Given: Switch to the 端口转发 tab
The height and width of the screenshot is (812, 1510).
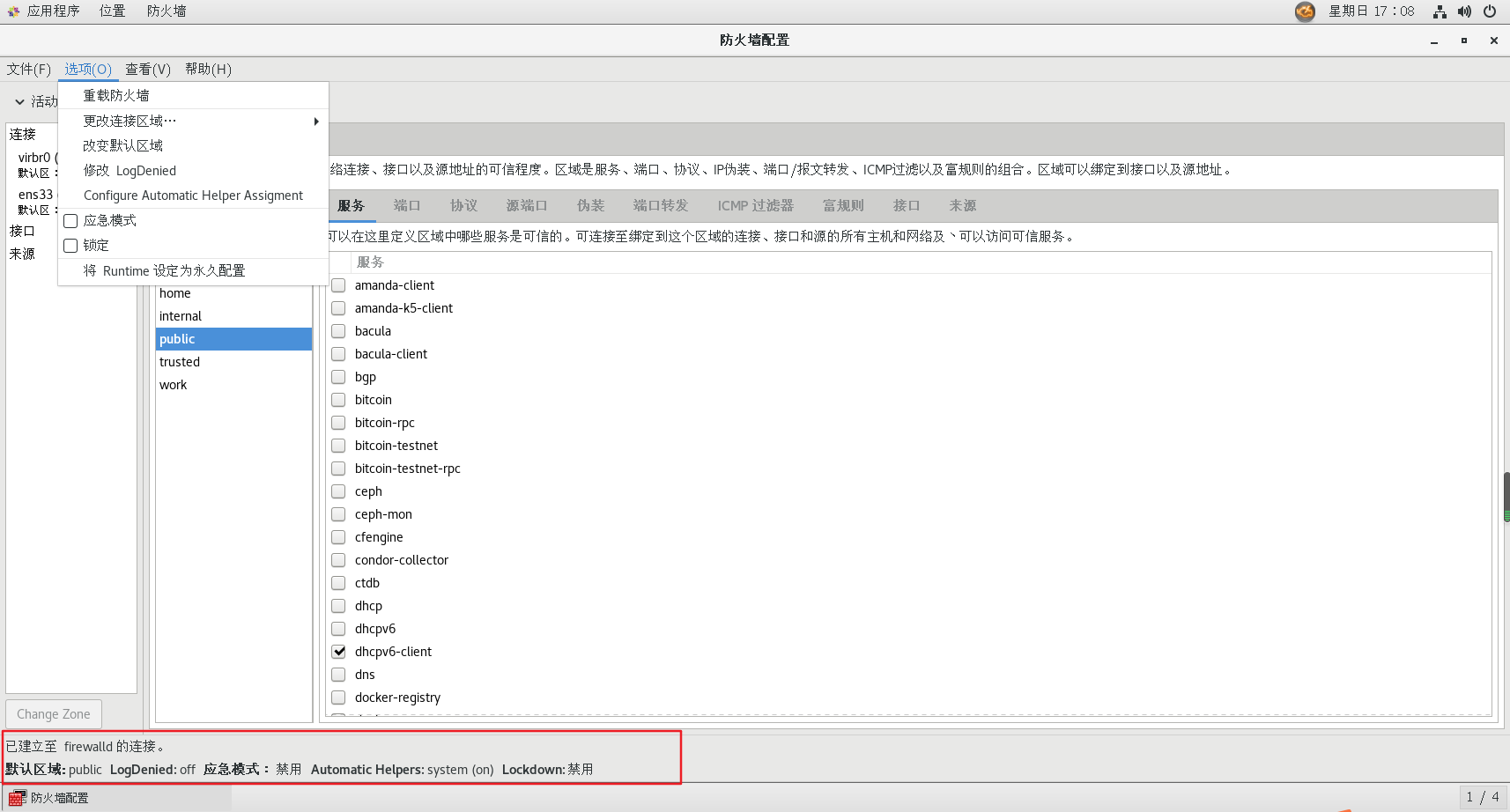Looking at the screenshot, I should (661, 205).
